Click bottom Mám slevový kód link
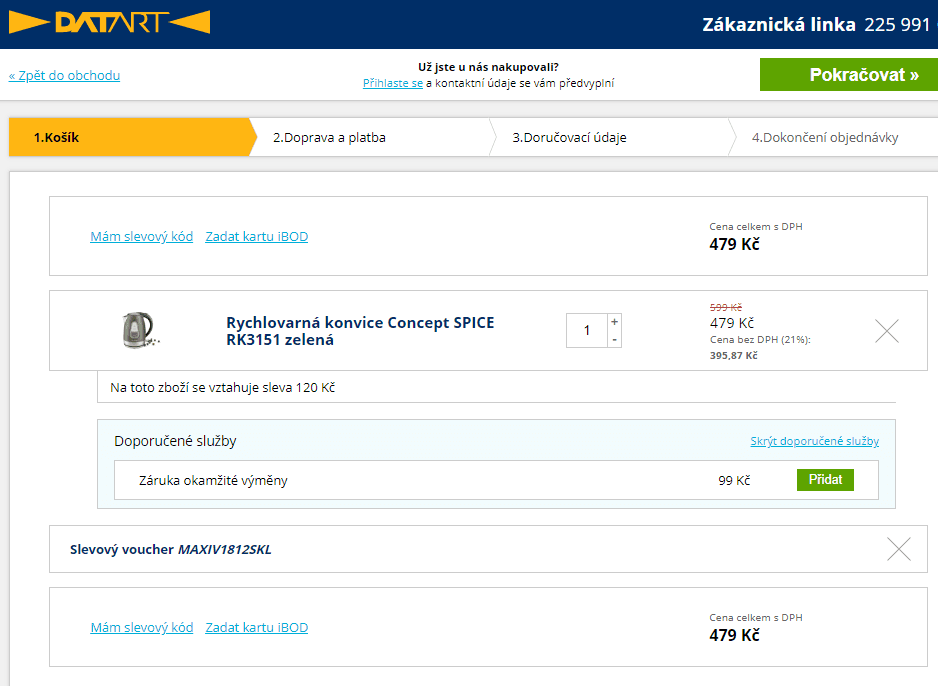The width and height of the screenshot is (938, 686). [142, 627]
